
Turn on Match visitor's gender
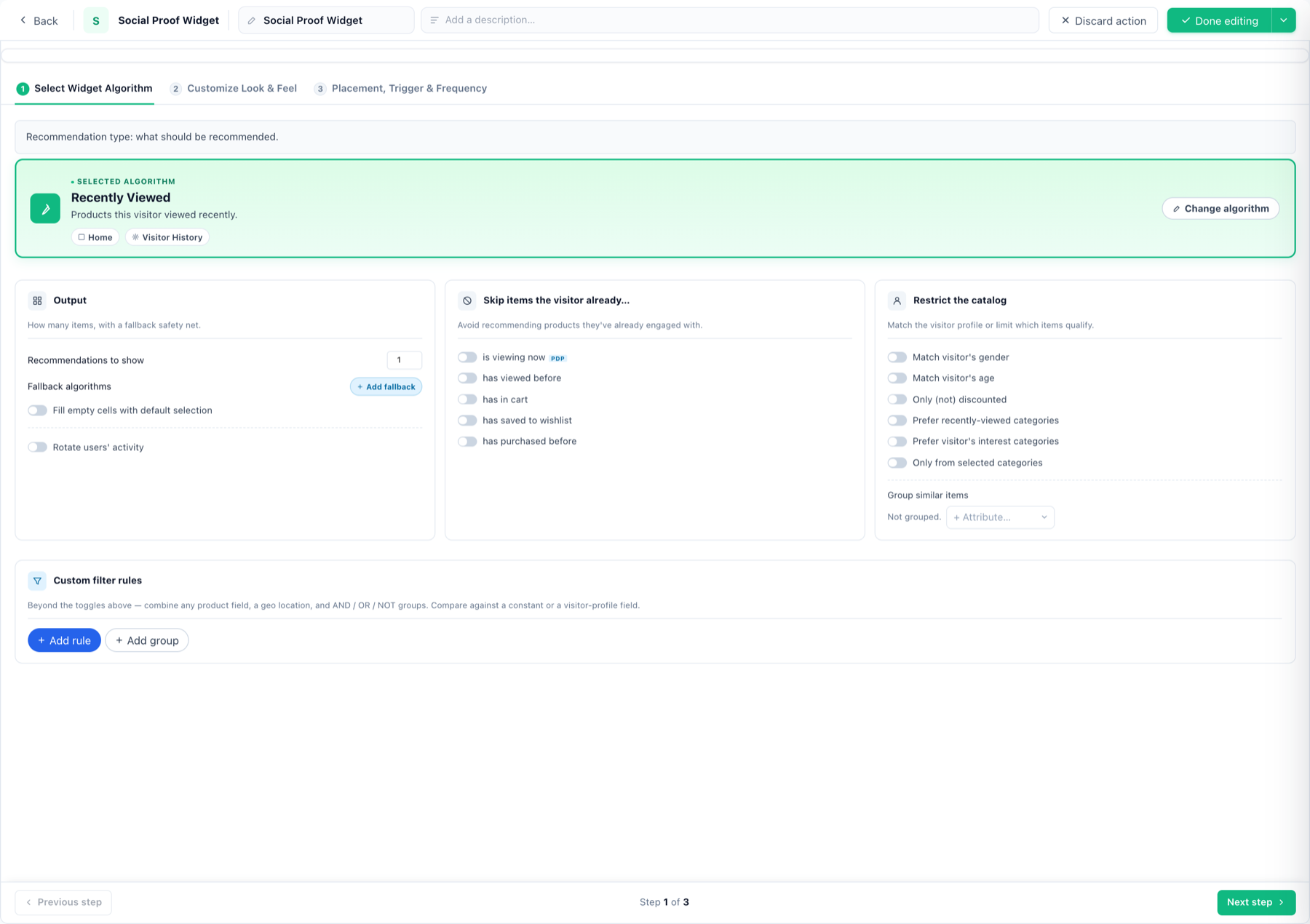coord(897,357)
